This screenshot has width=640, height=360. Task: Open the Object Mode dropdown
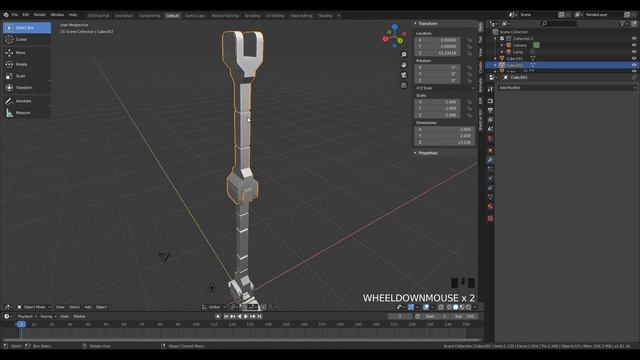pos(34,307)
